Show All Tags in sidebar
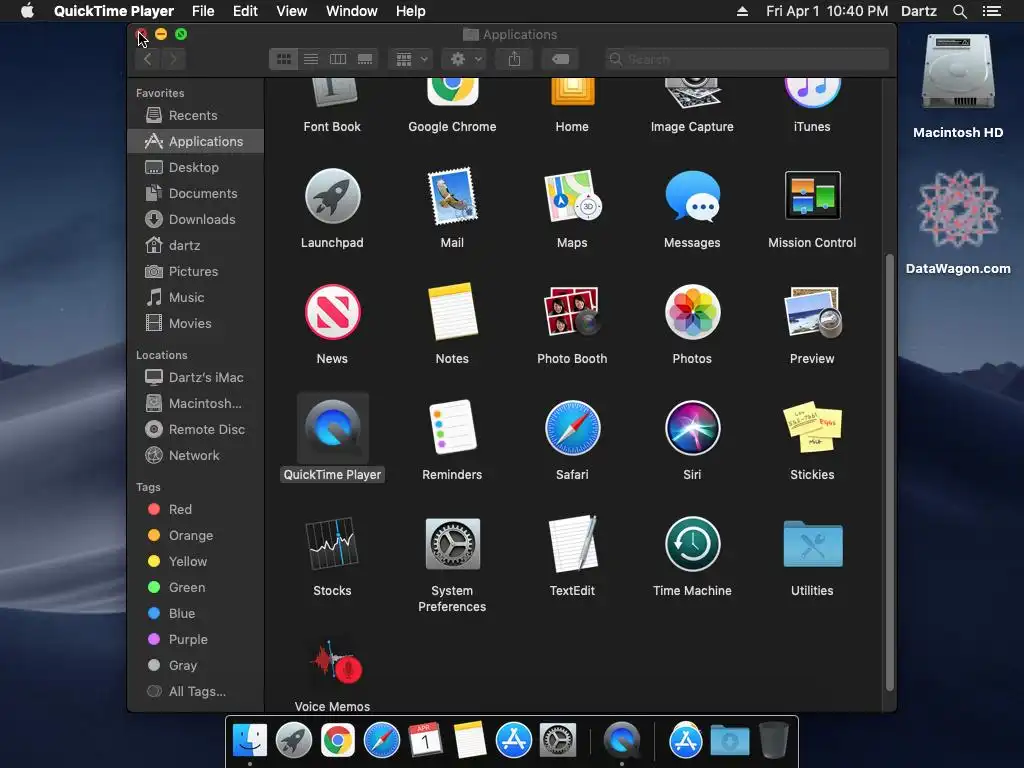Image resolution: width=1024 pixels, height=768 pixels. coord(196,691)
